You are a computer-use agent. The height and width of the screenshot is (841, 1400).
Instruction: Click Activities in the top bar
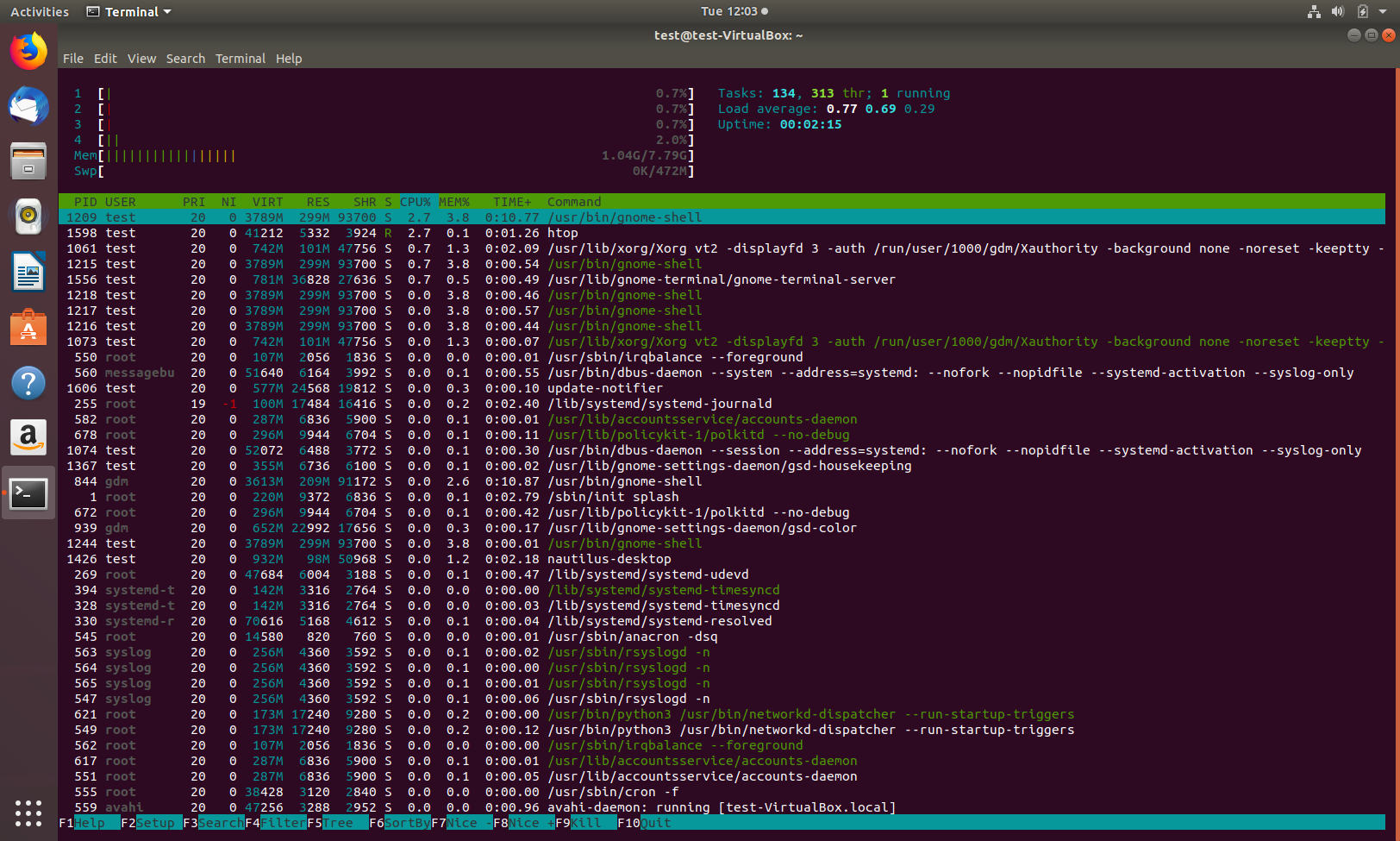click(40, 12)
